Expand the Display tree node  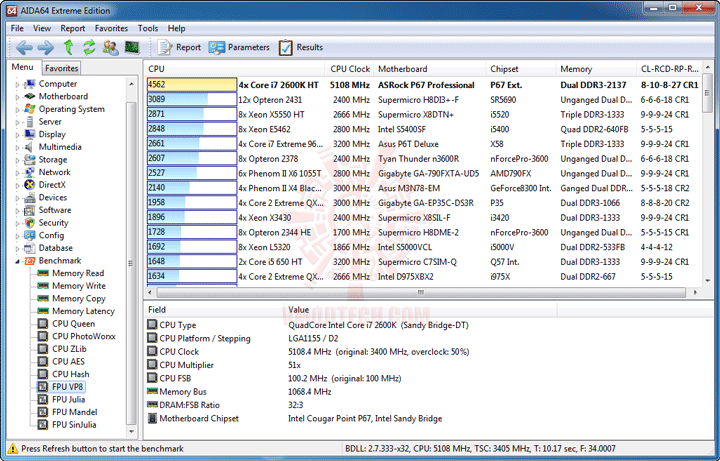17,135
